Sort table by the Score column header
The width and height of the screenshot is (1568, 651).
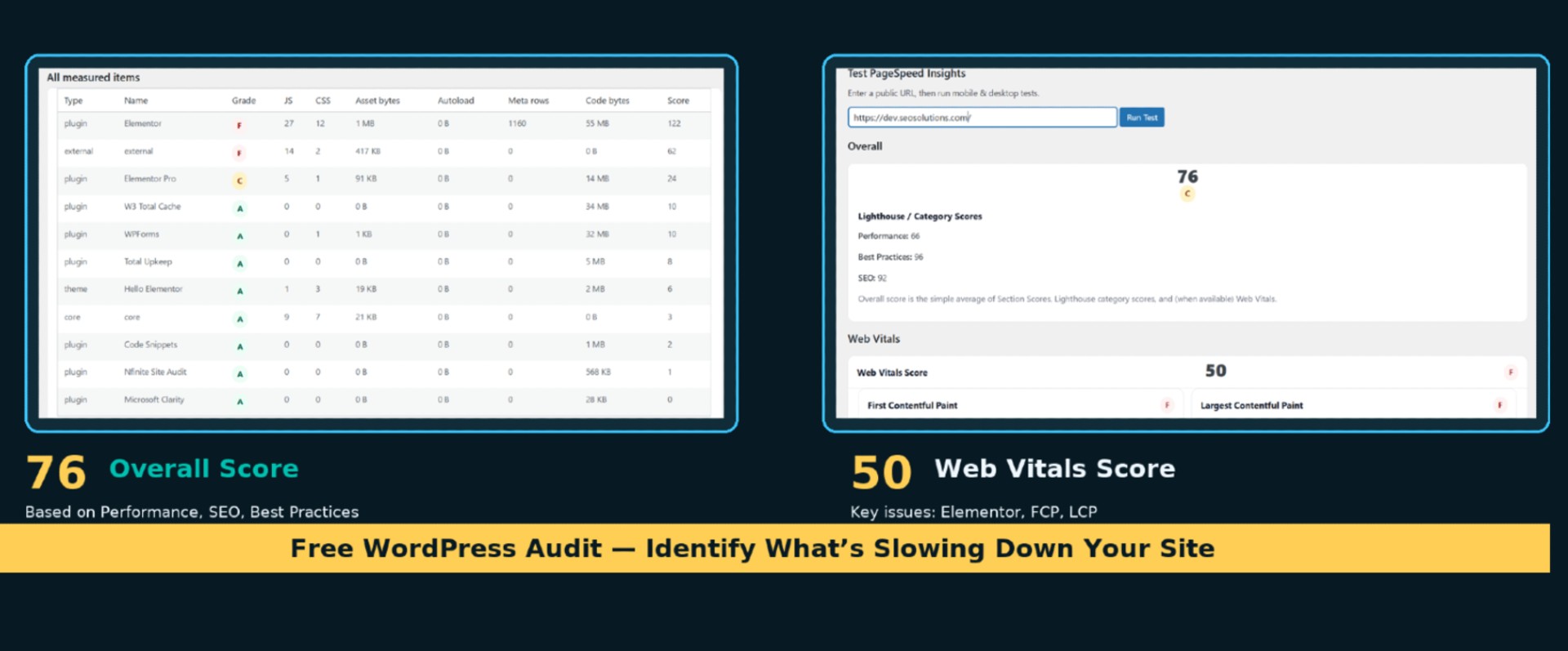[x=678, y=100]
